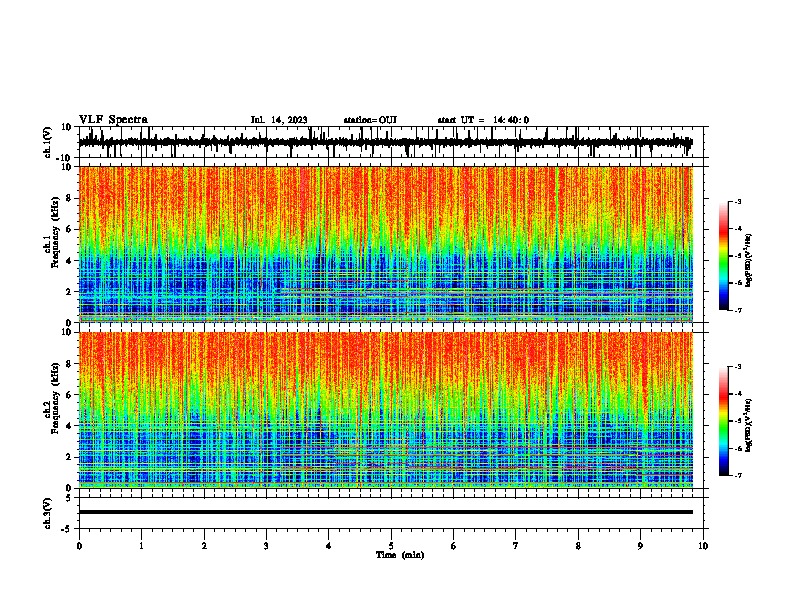Click time axis tick label '6'
792x612 pixels.
(x=454, y=546)
